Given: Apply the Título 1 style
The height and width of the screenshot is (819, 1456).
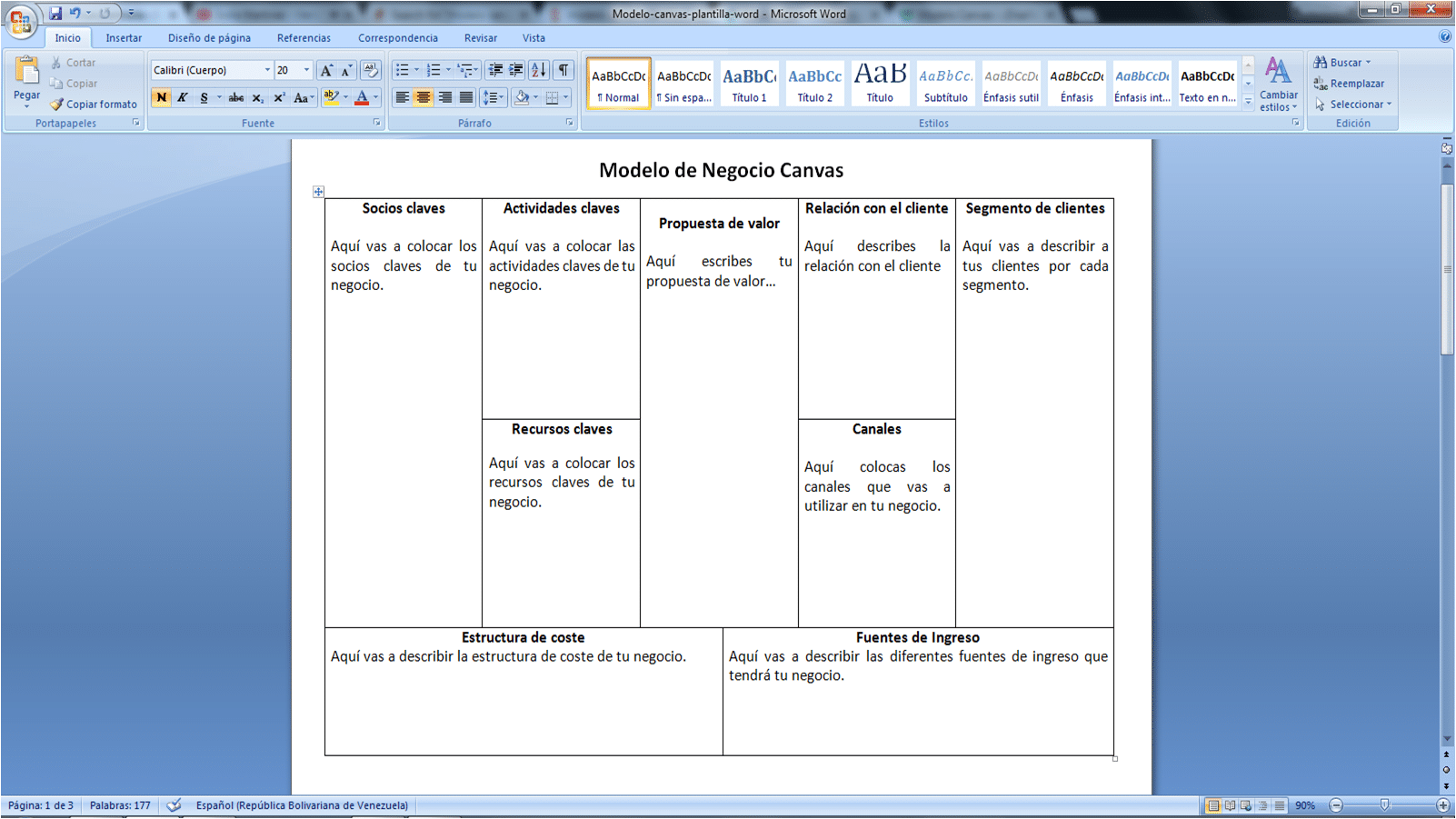Looking at the screenshot, I should click(x=750, y=84).
